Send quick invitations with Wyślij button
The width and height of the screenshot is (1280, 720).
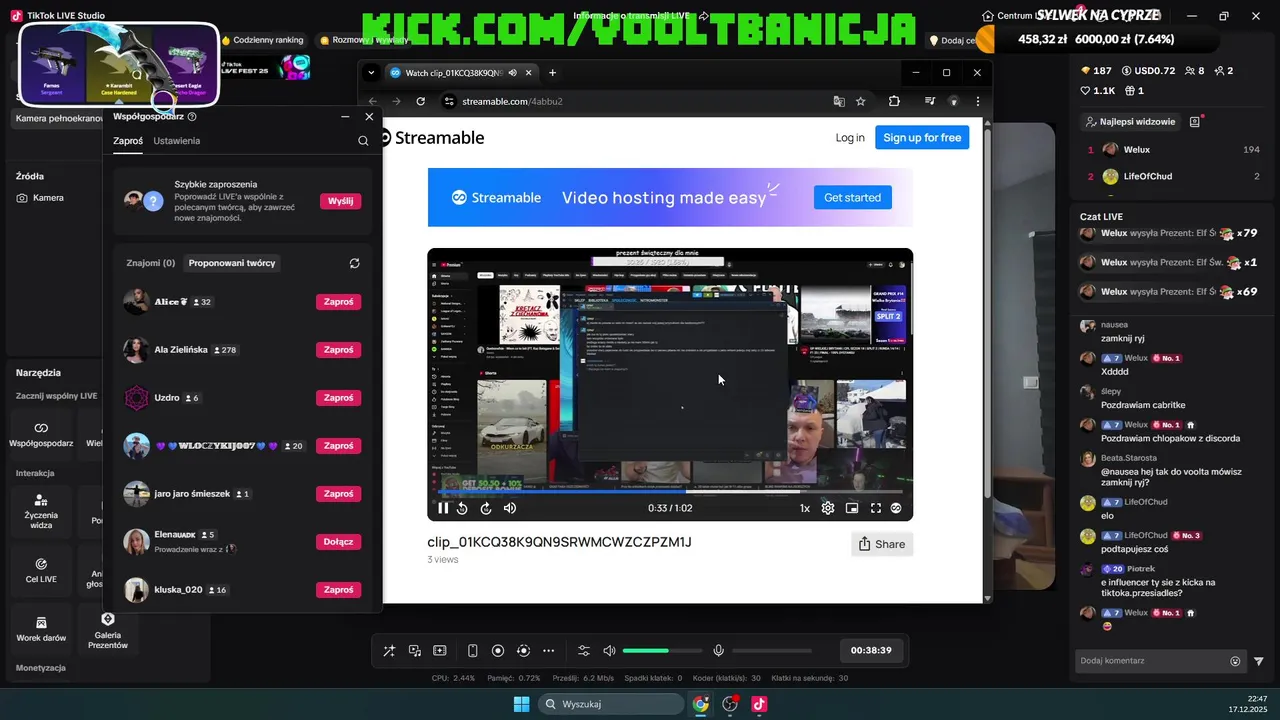[x=341, y=201]
